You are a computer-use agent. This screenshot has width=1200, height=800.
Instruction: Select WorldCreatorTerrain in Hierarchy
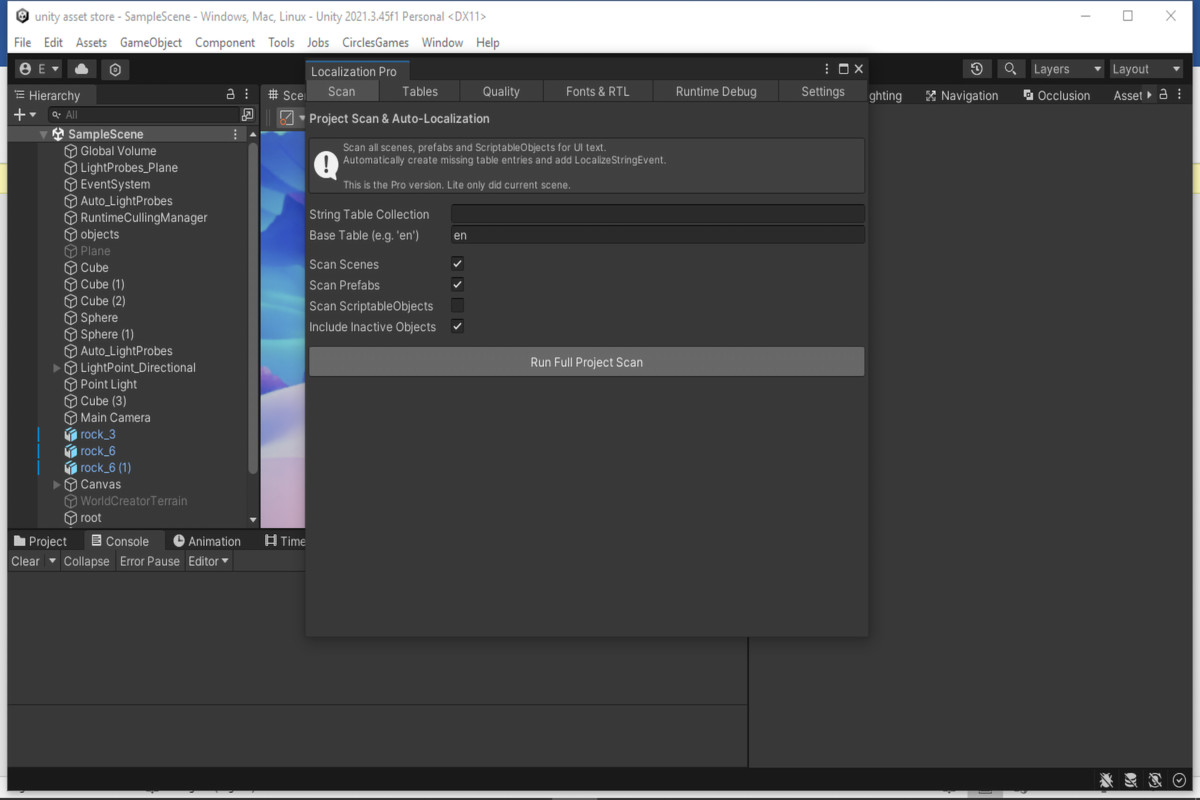[x=134, y=501]
